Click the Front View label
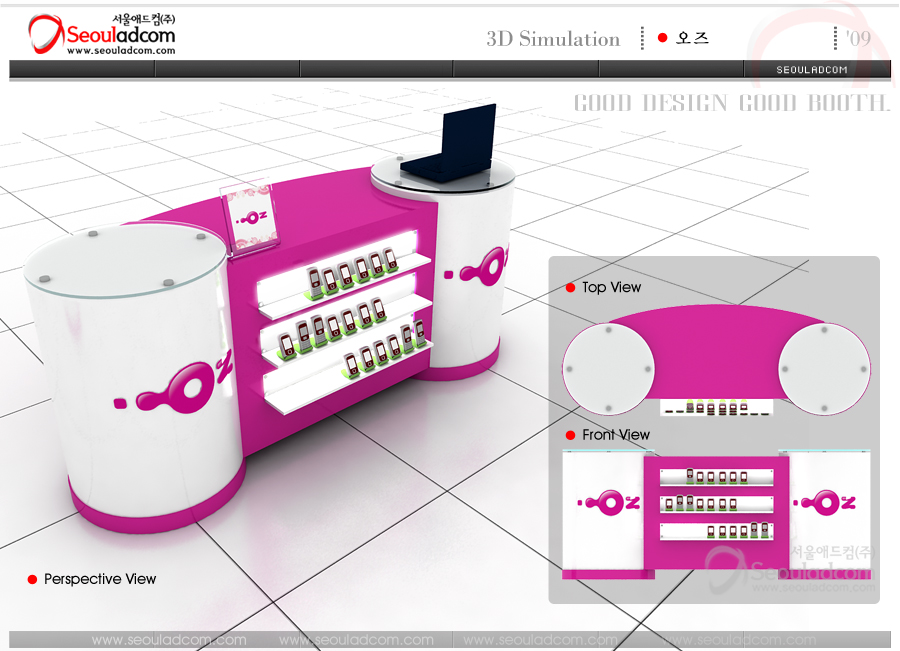This screenshot has width=900, height=651. tap(615, 435)
